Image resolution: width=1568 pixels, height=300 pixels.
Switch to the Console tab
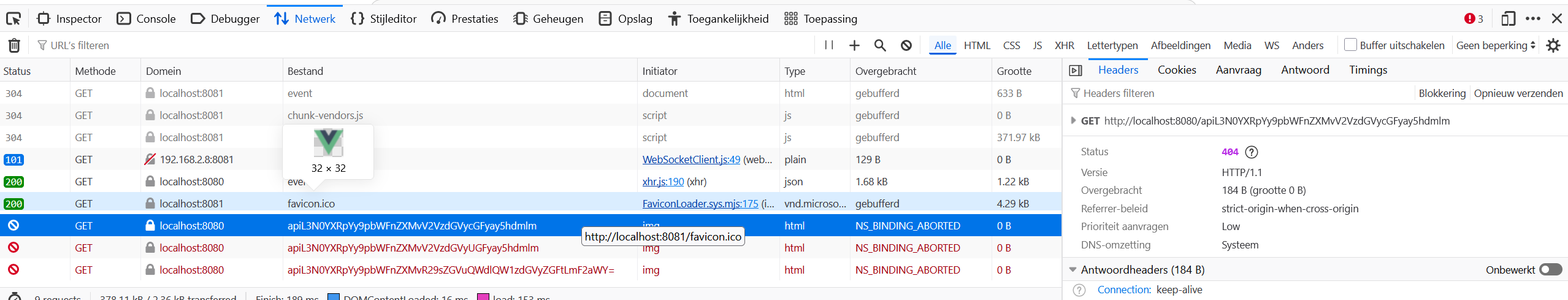click(147, 19)
